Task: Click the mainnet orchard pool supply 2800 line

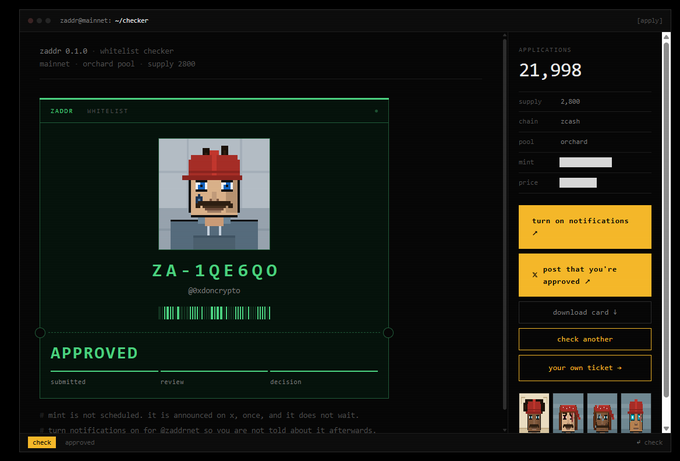Action: [118, 64]
